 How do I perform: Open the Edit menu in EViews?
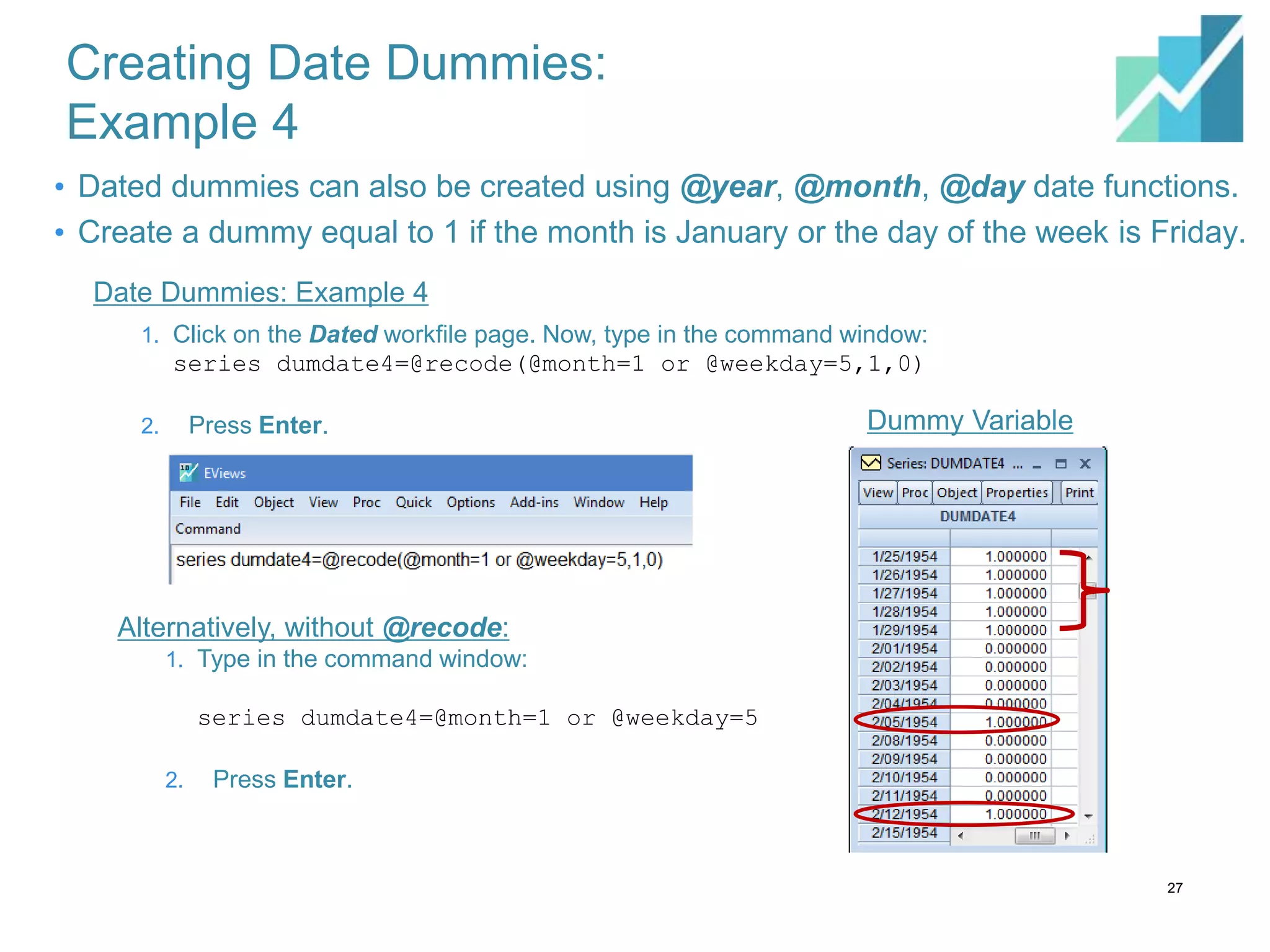point(227,502)
